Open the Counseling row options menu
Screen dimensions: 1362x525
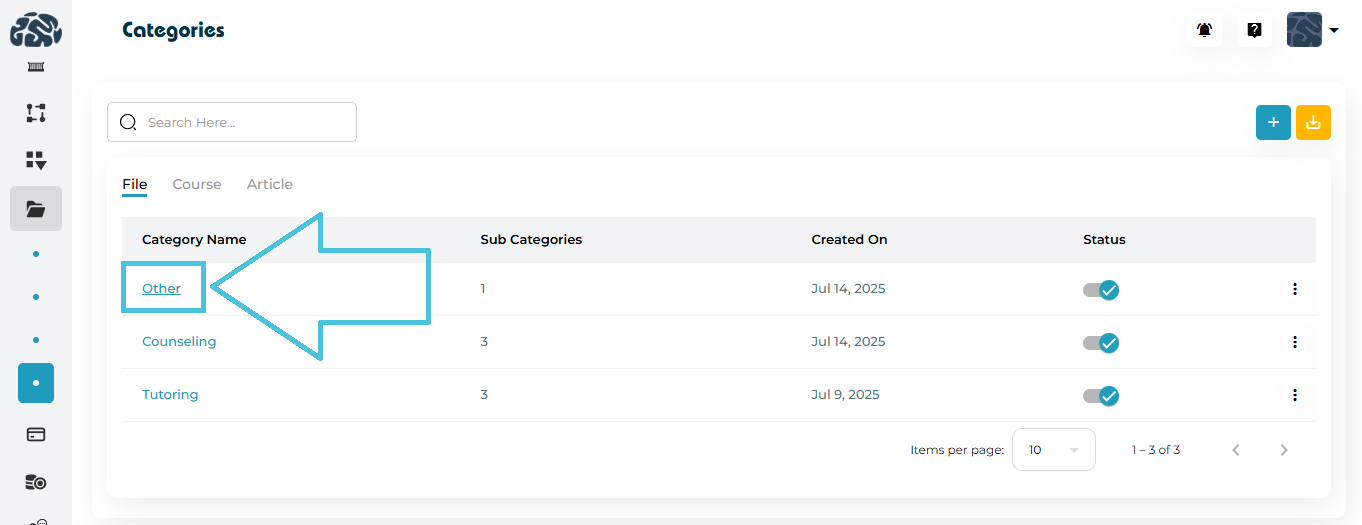click(x=1295, y=342)
